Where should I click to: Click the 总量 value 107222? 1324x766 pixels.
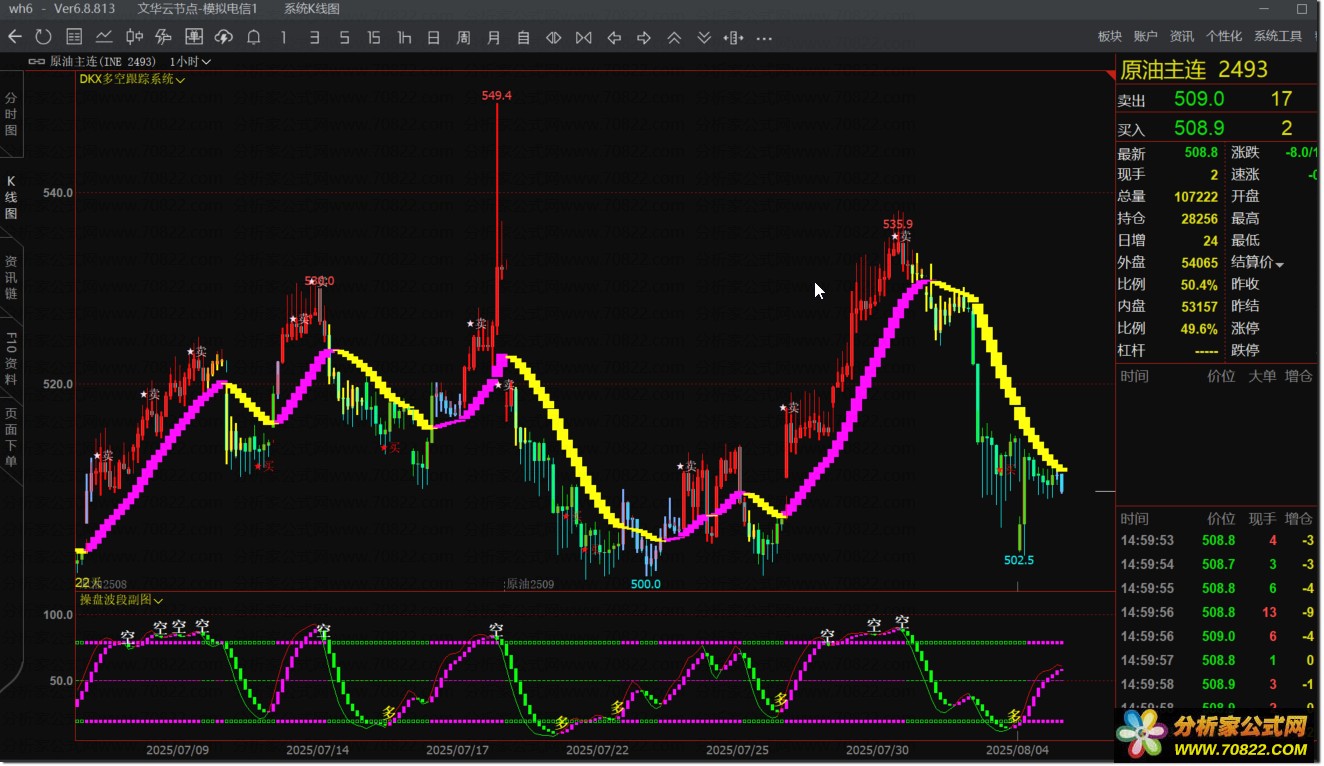1196,197
